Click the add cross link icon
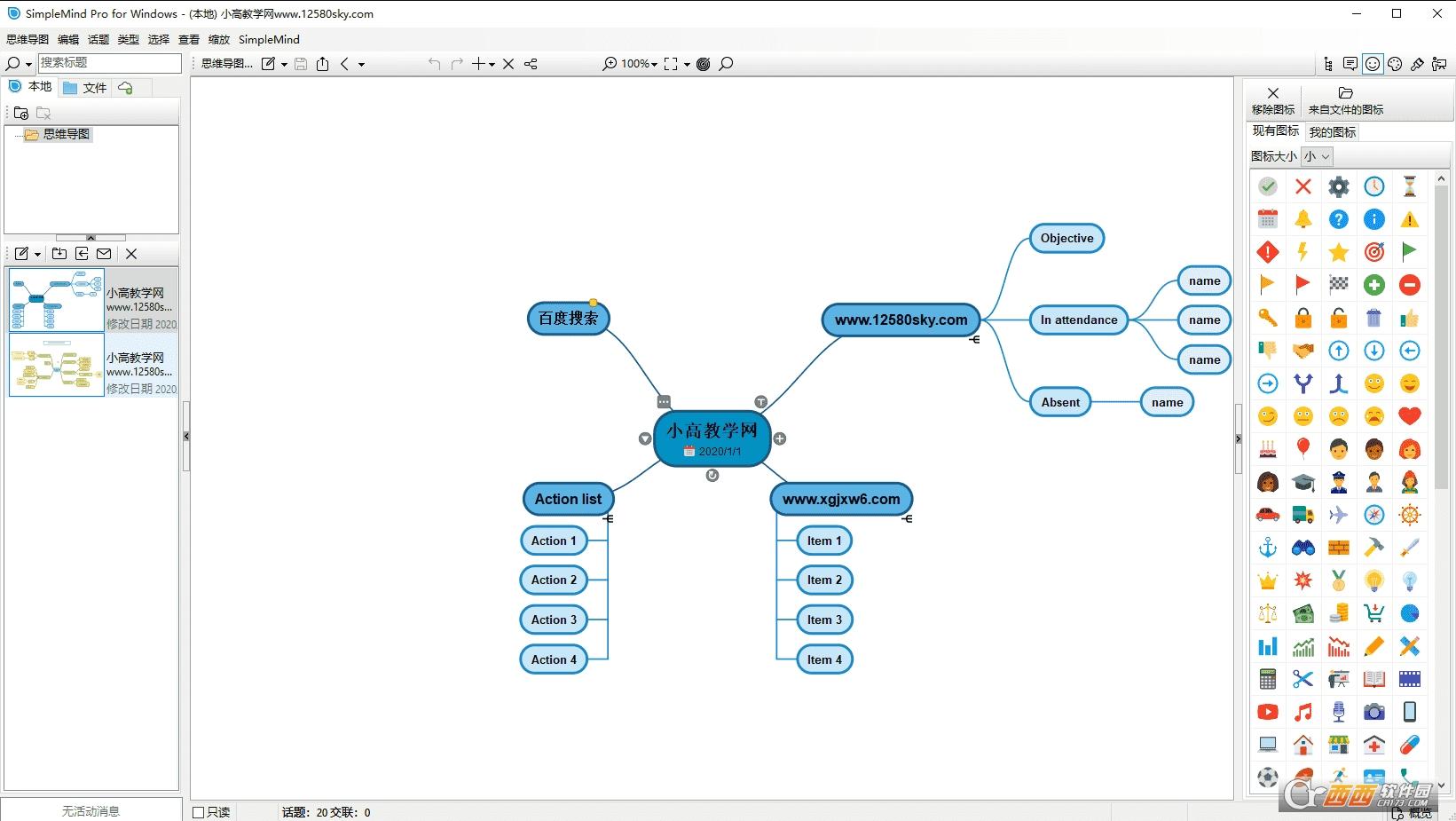Image resolution: width=1456 pixels, height=821 pixels. pyautogui.click(x=531, y=64)
